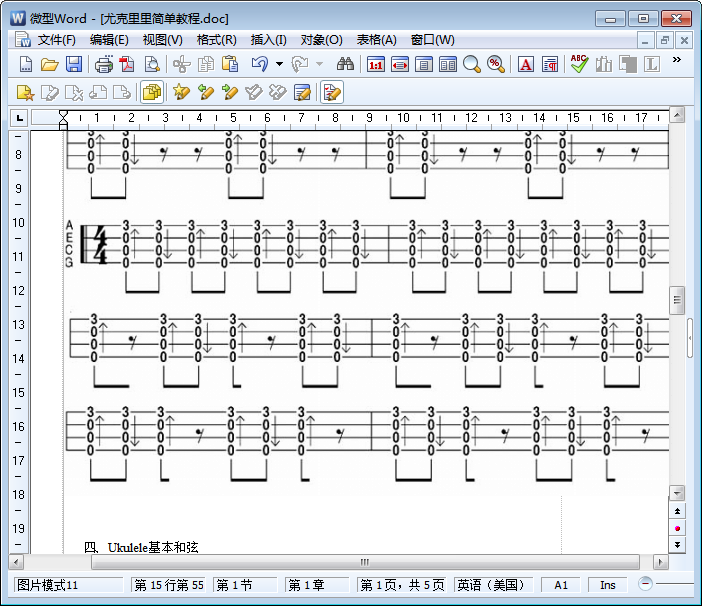The height and width of the screenshot is (606, 702).
Task: Click the vertical scrollbar thumb
Action: [x=677, y=300]
